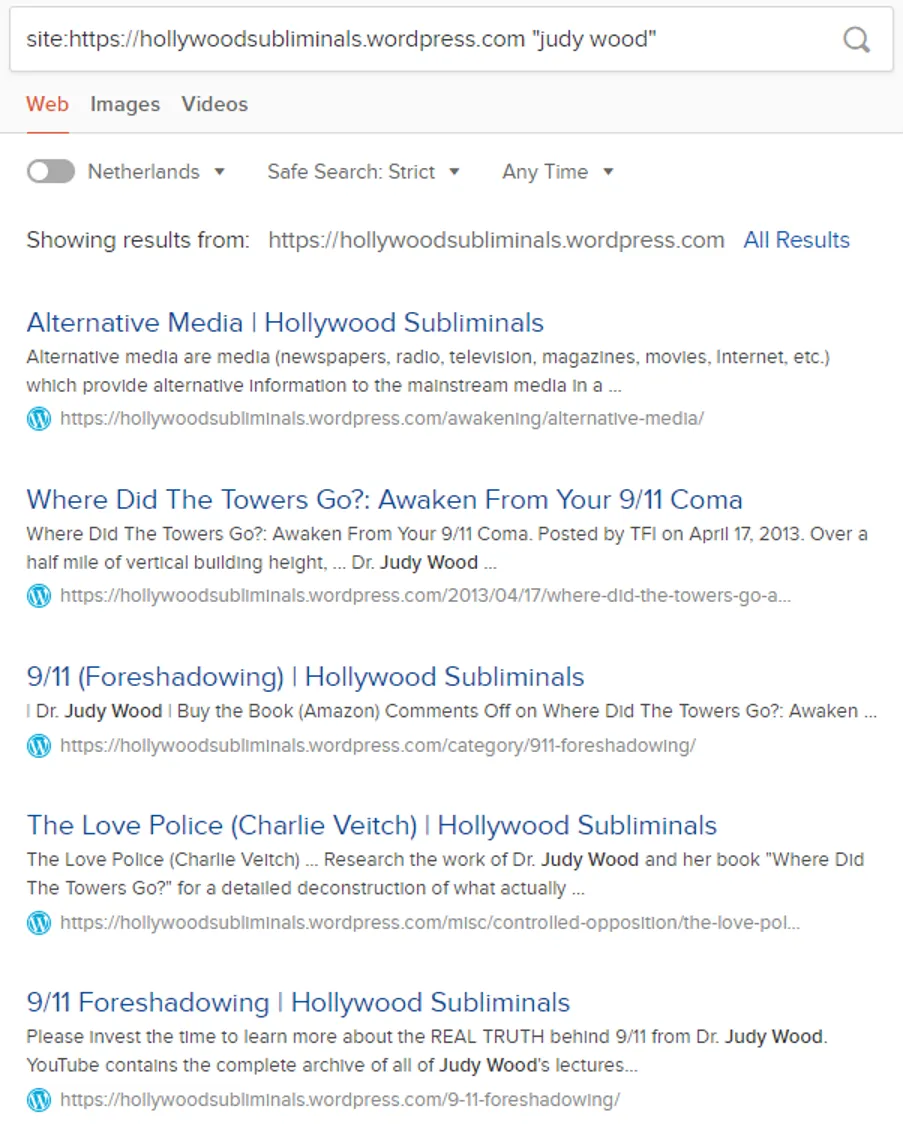Click the 2013/04/17/where-did-the-towers-go URL
The image size is (904, 1128).
[425, 596]
